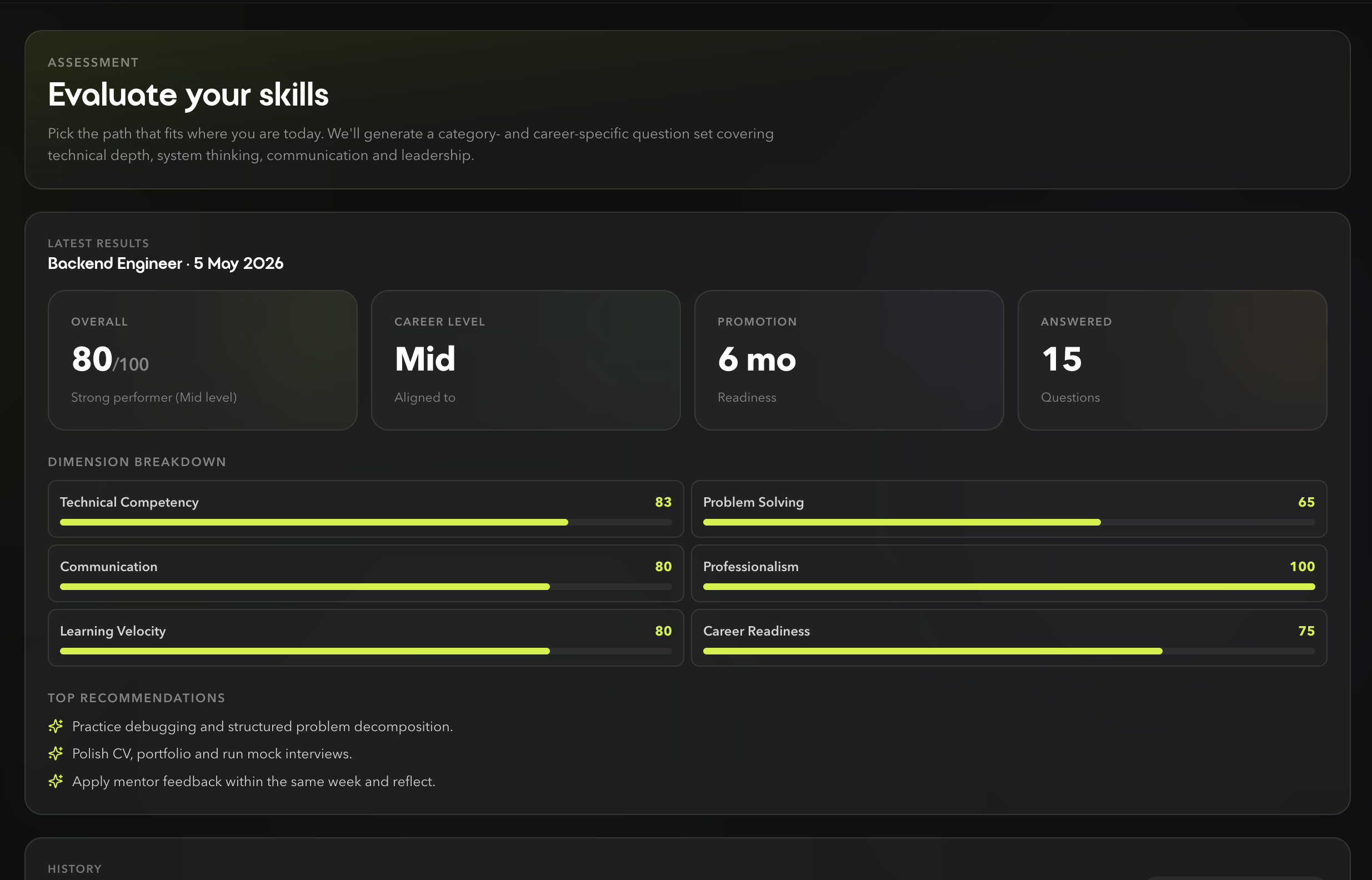Click the sparkle icon beside debugging recommendation
The image size is (1372, 880).
click(56, 726)
